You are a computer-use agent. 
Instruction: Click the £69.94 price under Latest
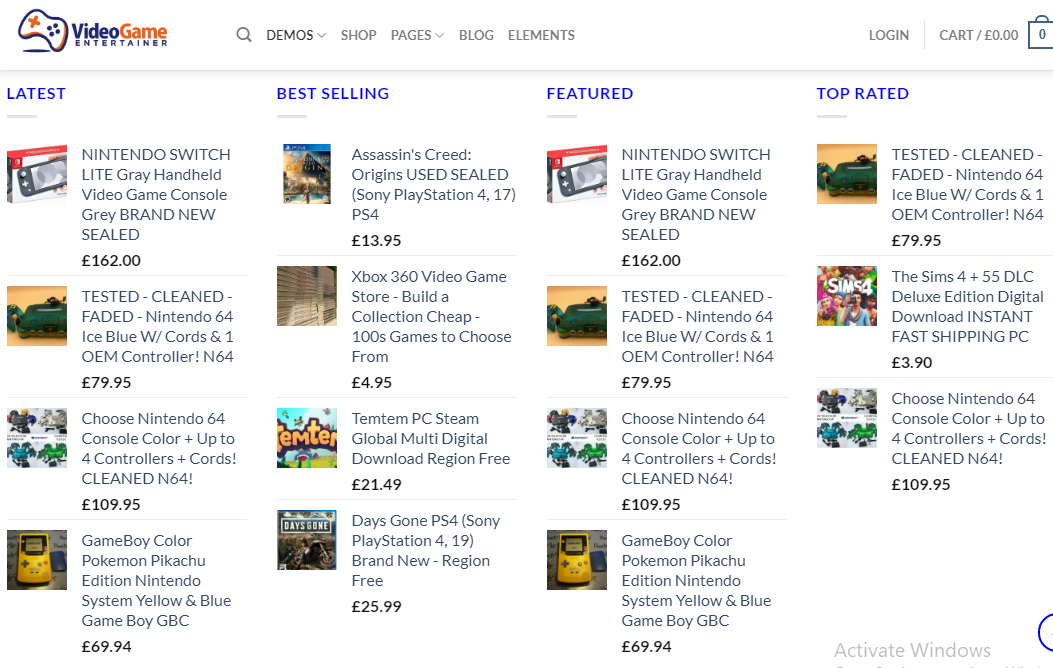tap(107, 647)
